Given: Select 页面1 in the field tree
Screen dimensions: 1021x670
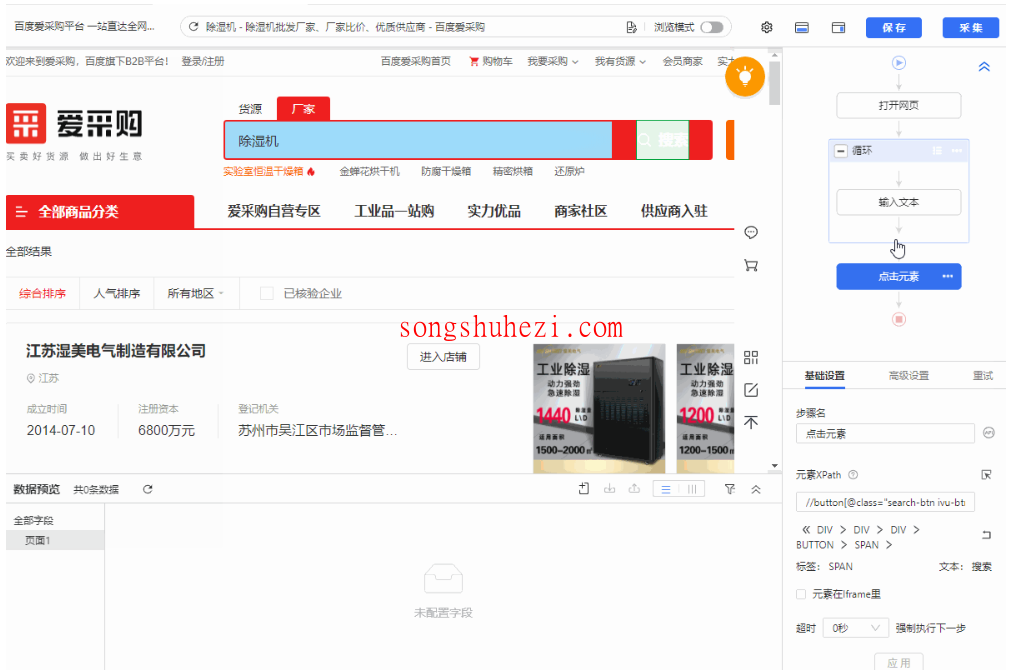Looking at the screenshot, I should point(55,540).
